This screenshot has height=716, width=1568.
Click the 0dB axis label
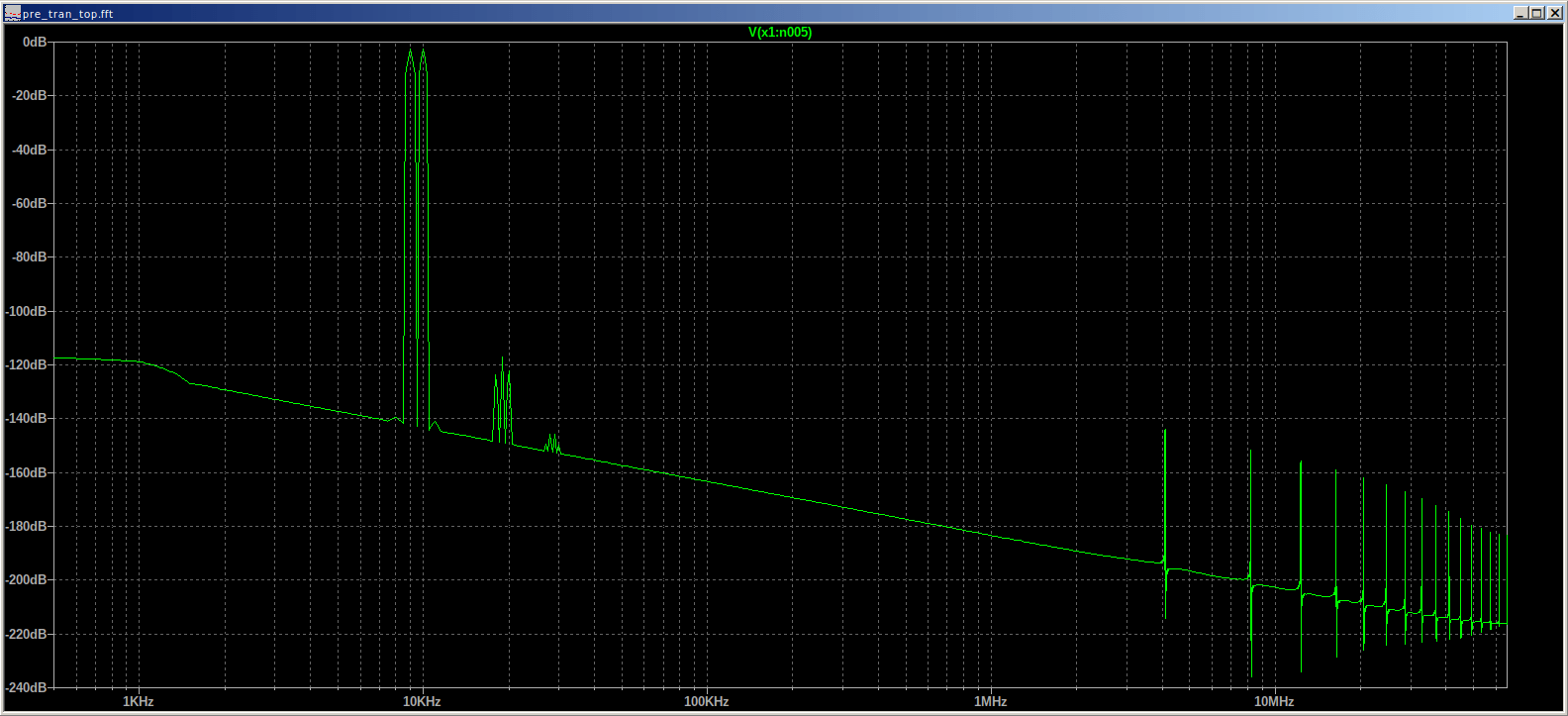tap(35, 43)
